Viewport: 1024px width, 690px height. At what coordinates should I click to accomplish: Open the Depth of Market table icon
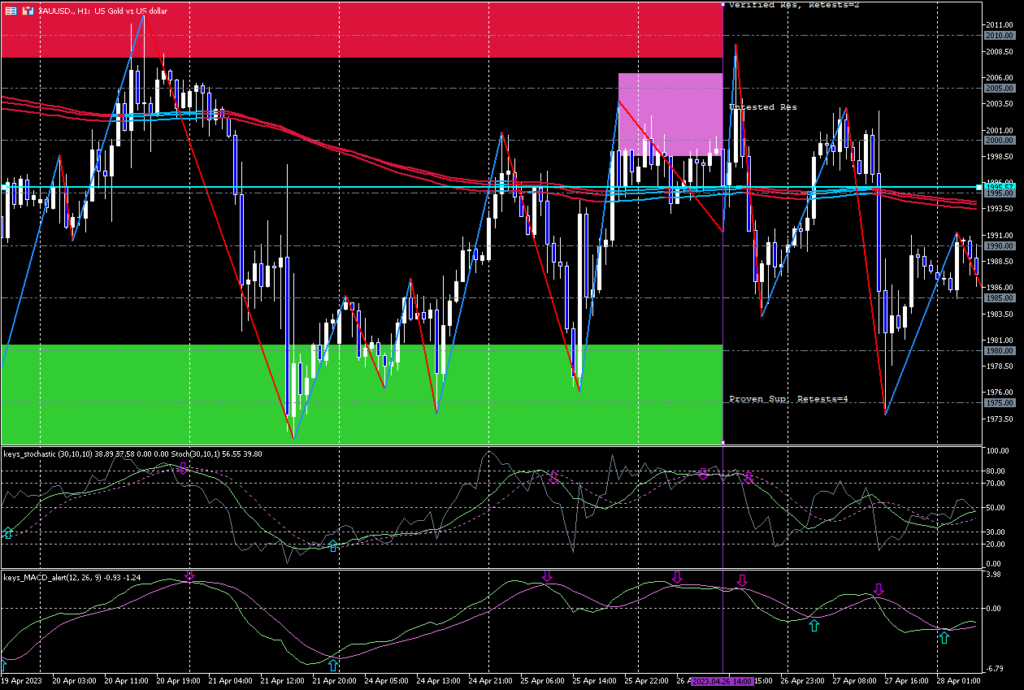click(x=11, y=11)
